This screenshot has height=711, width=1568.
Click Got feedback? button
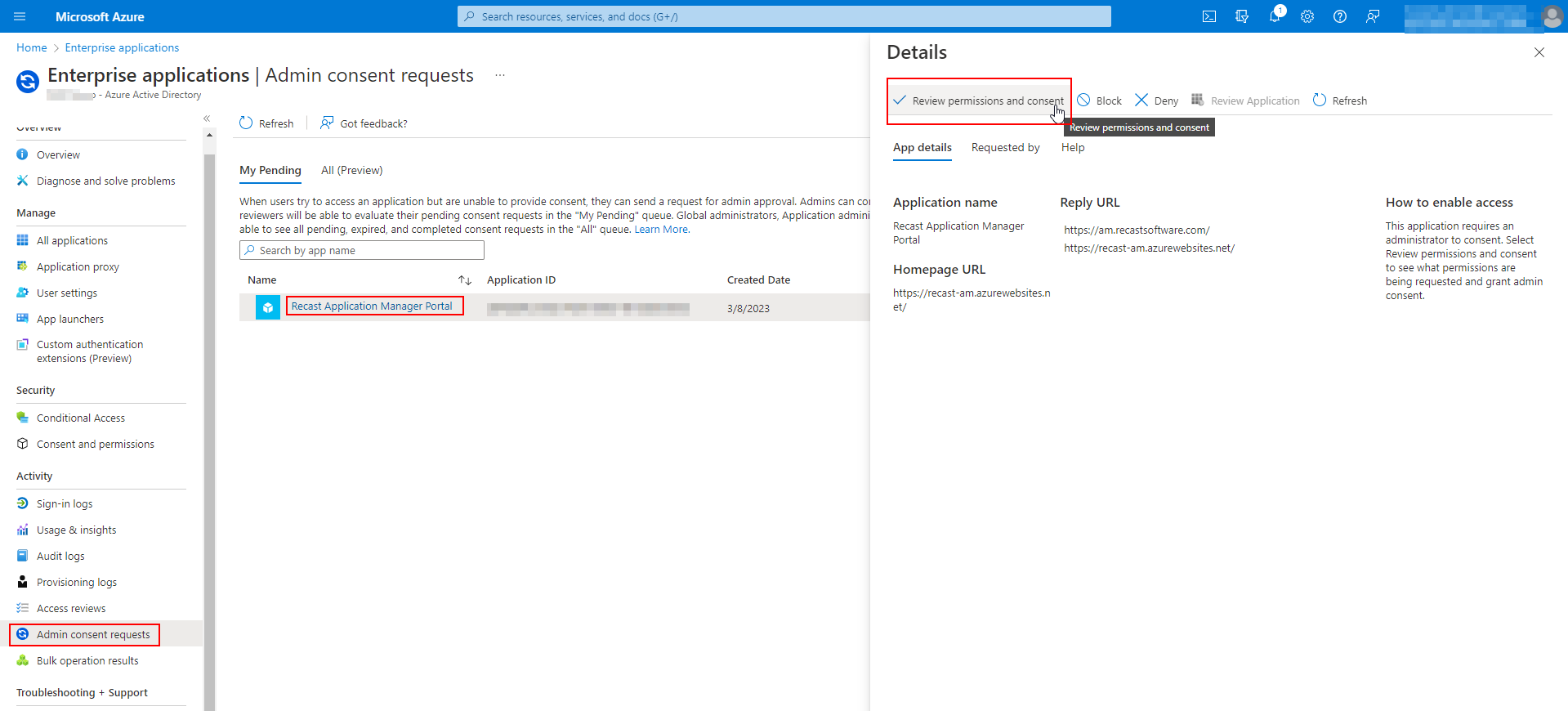tap(364, 123)
